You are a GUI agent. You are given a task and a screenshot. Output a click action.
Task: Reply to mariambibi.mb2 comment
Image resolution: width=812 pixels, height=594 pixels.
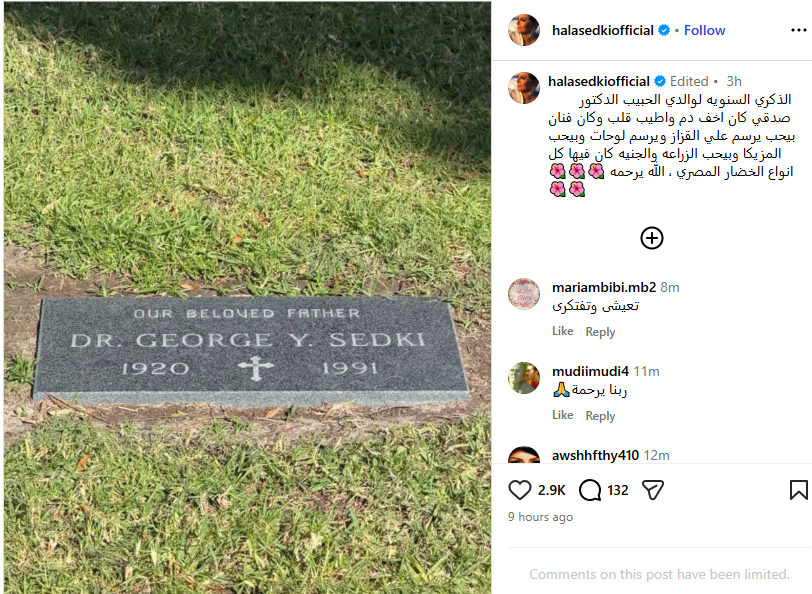point(600,331)
